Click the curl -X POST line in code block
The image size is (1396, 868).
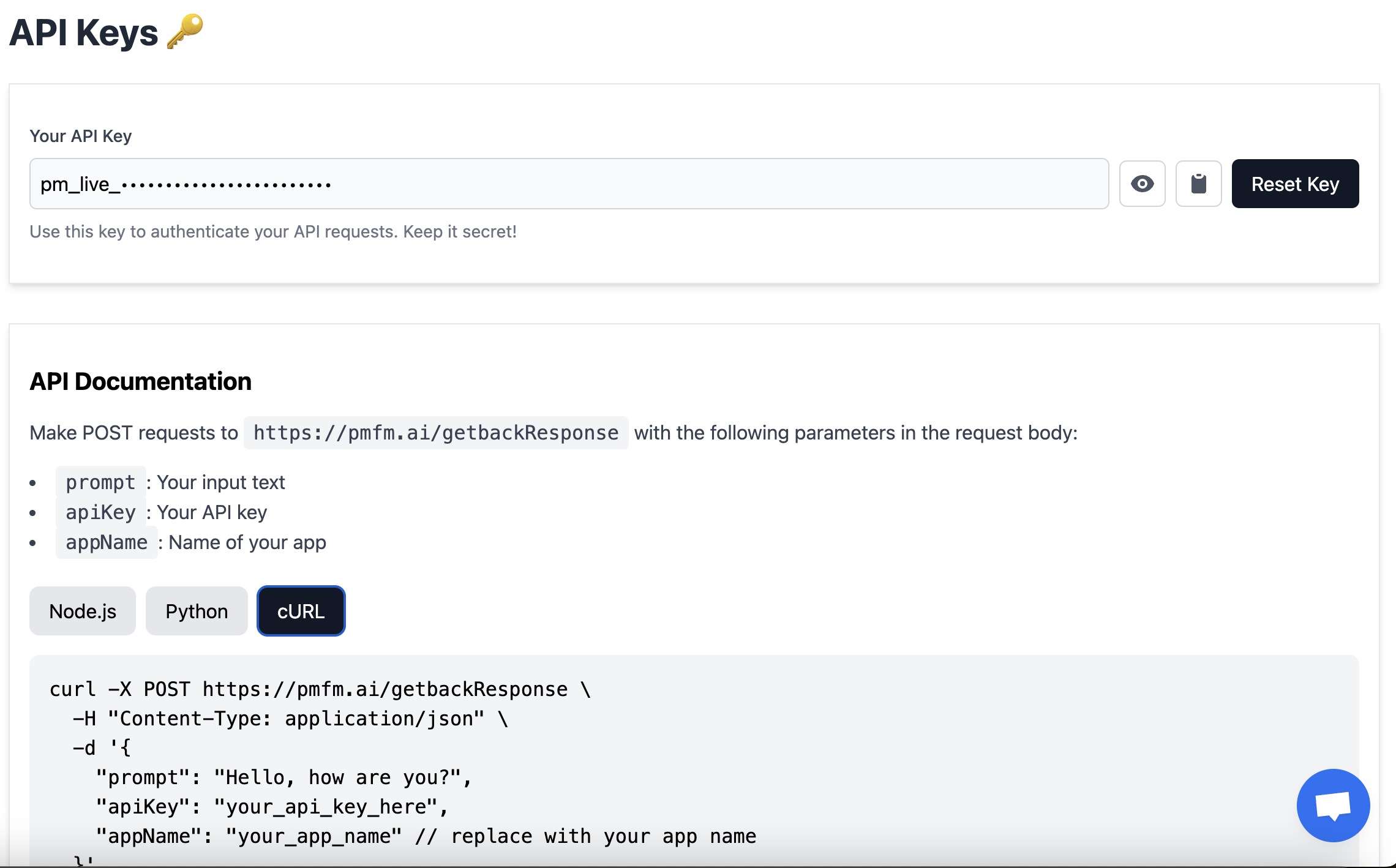[x=320, y=689]
